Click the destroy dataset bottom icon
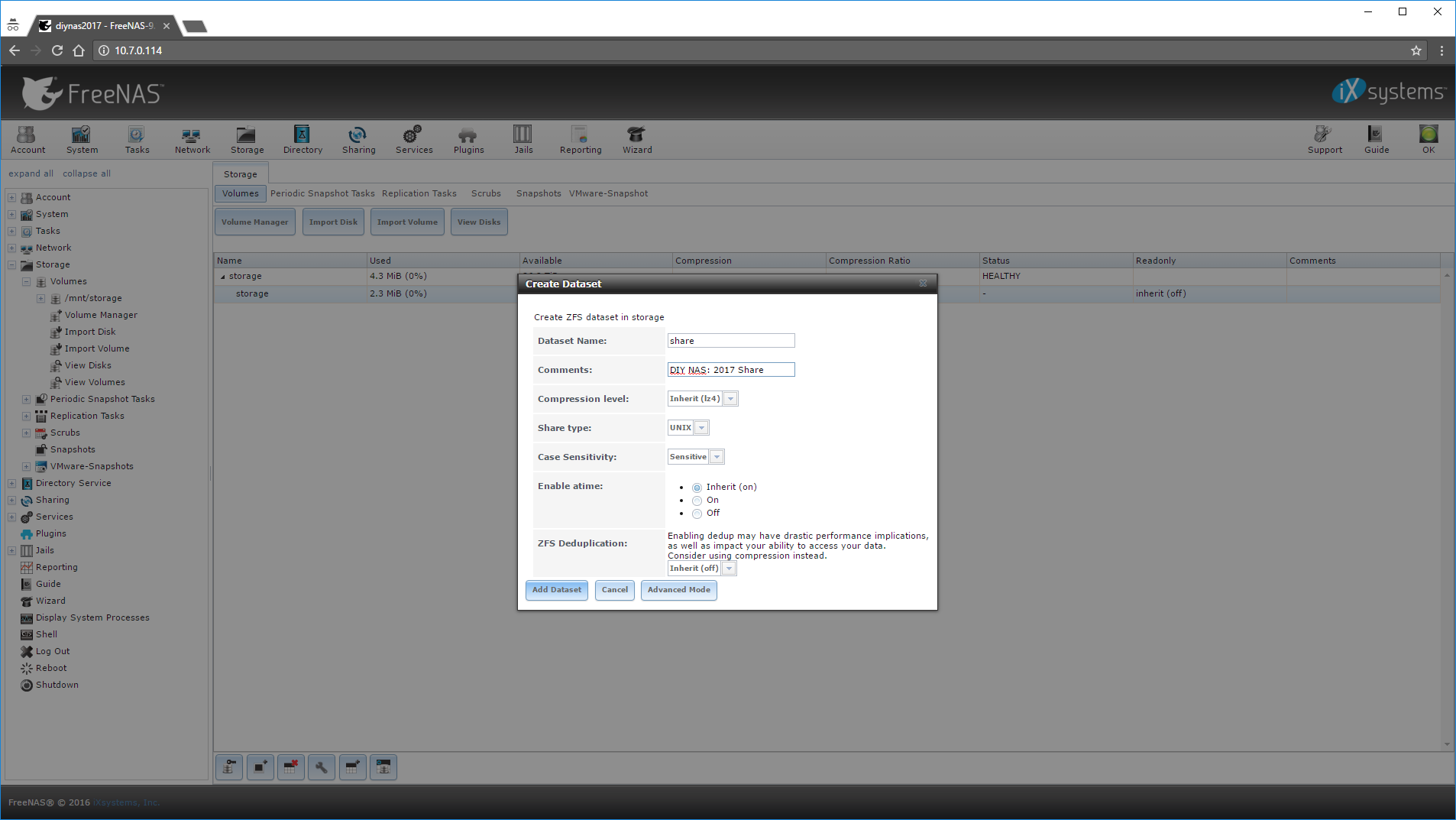 290,767
